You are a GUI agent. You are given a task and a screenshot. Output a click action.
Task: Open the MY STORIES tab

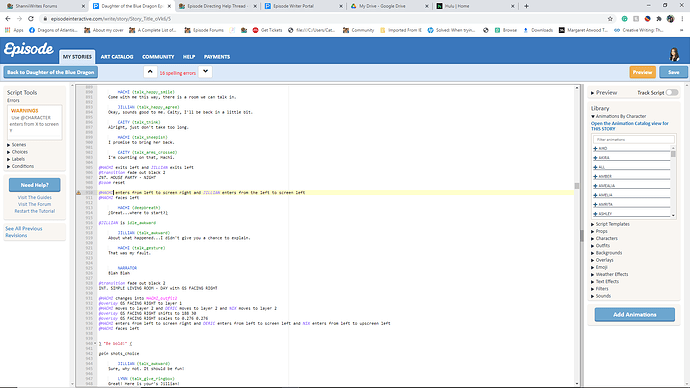coord(77,57)
